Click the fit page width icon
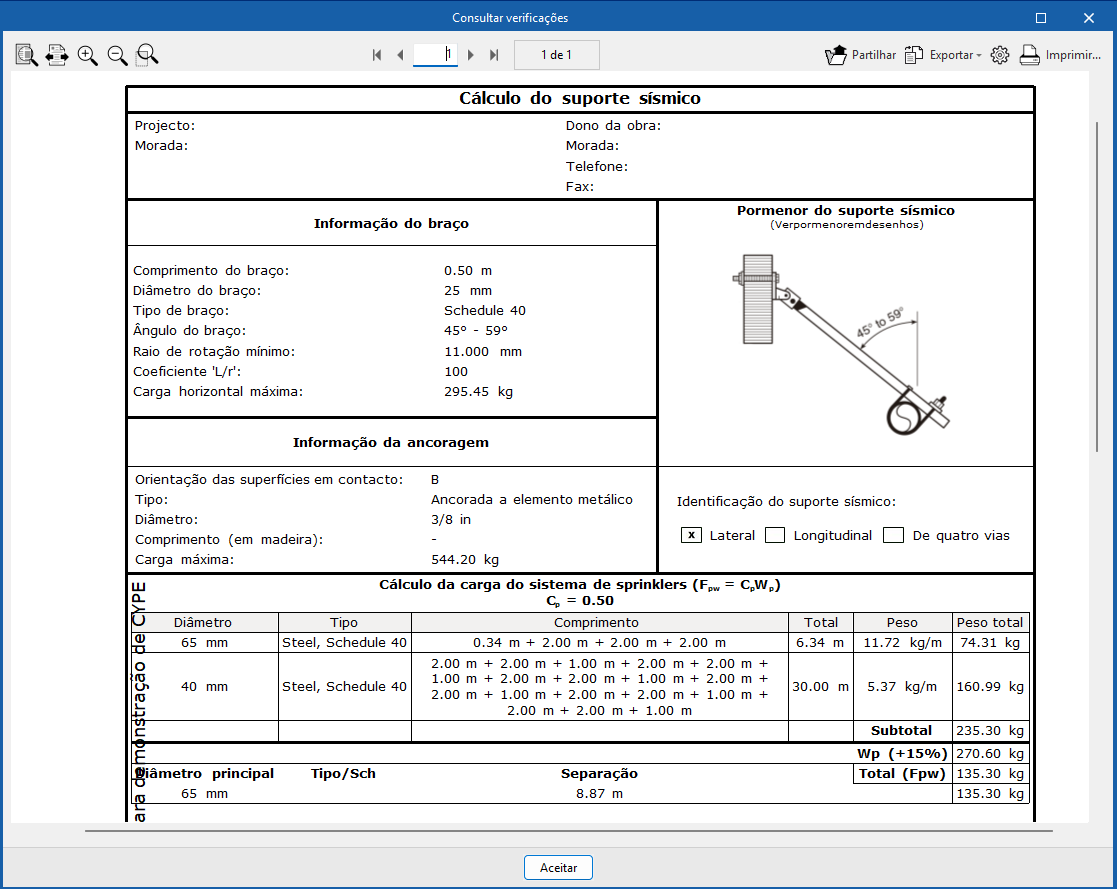This screenshot has width=1117, height=889. click(x=57, y=55)
